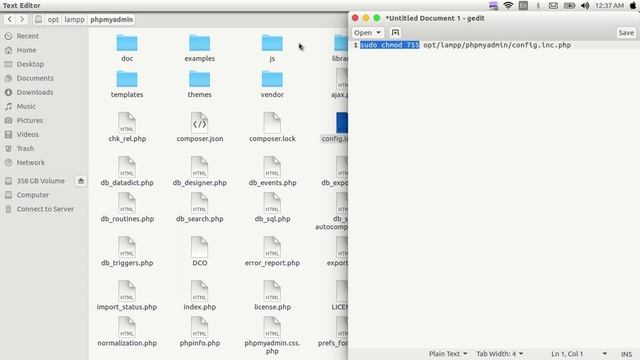Select the highlighted config.inc.php file
The image size is (640, 360).
[x=342, y=123]
